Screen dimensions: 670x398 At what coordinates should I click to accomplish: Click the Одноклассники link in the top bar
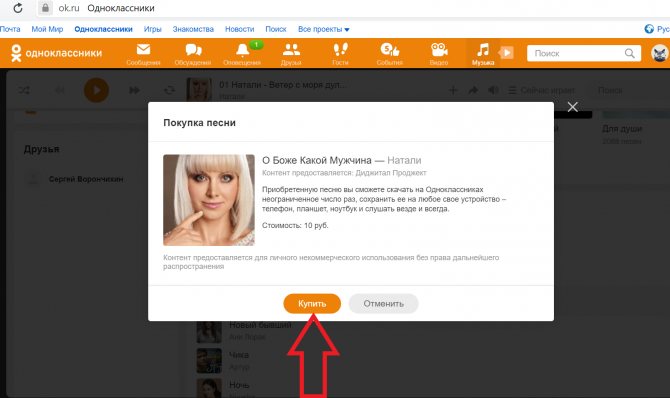point(103,29)
